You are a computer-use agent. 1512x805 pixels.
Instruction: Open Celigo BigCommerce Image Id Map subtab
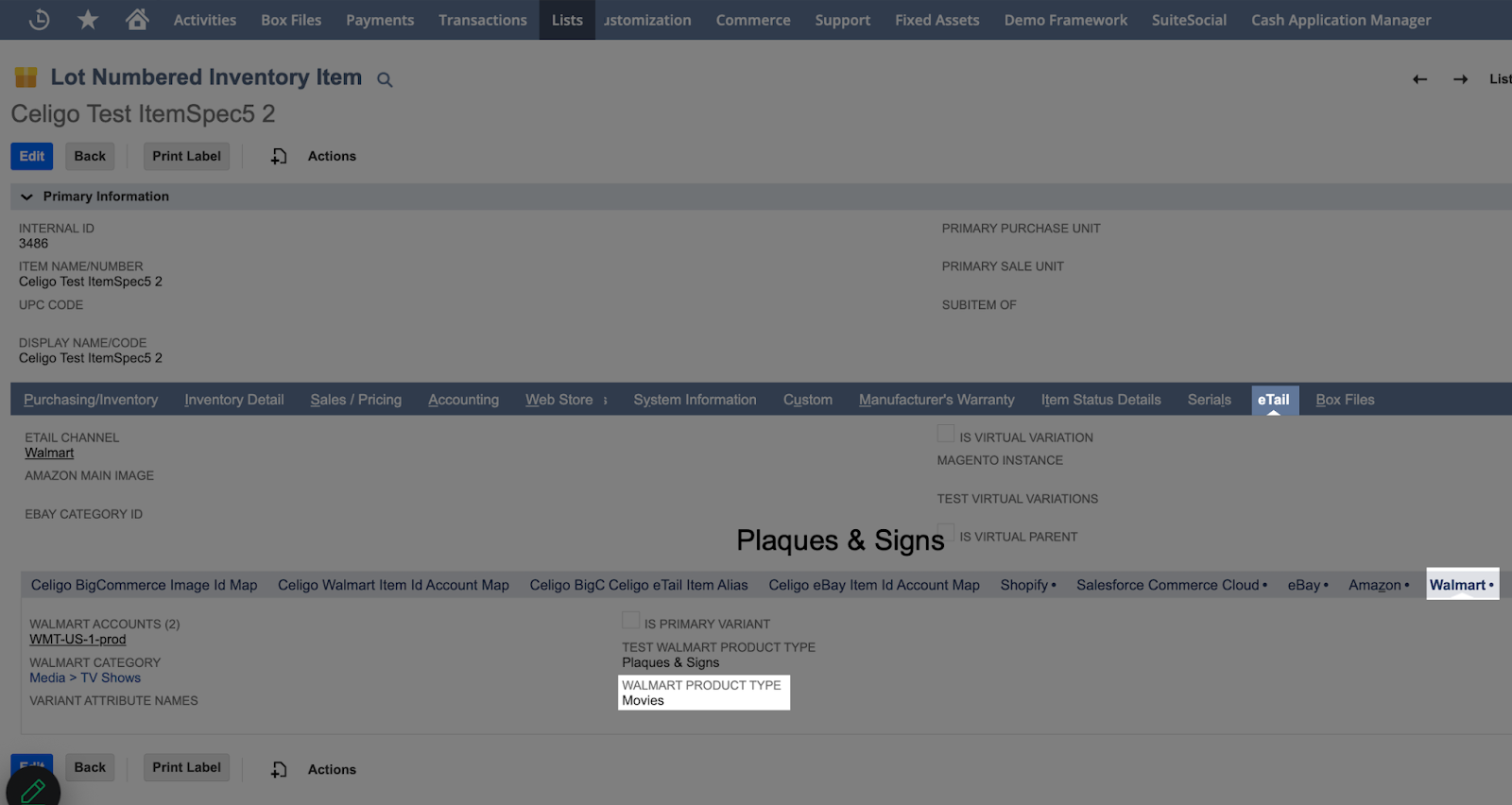(144, 585)
